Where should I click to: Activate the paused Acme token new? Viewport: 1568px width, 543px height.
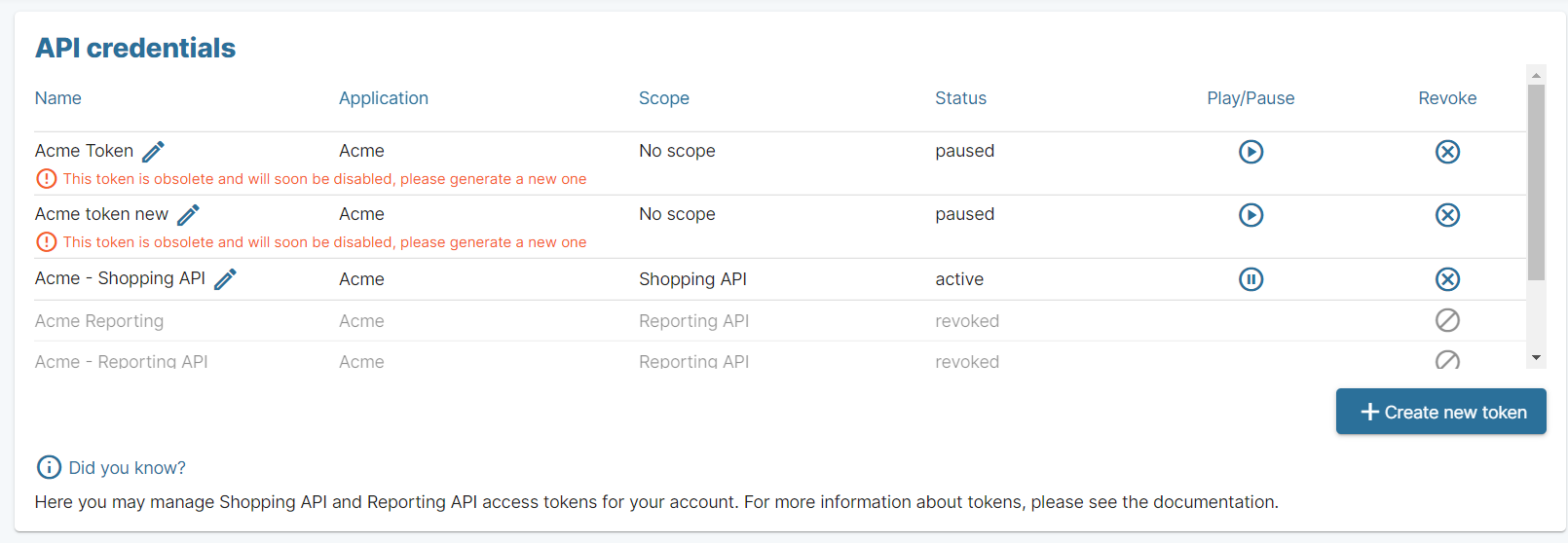(x=1251, y=215)
